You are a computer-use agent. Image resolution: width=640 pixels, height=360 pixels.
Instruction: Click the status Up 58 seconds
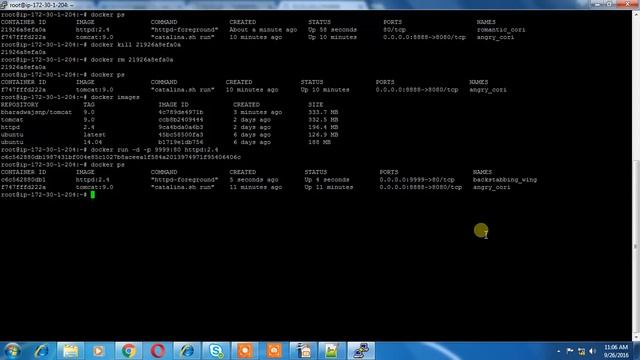coord(332,30)
